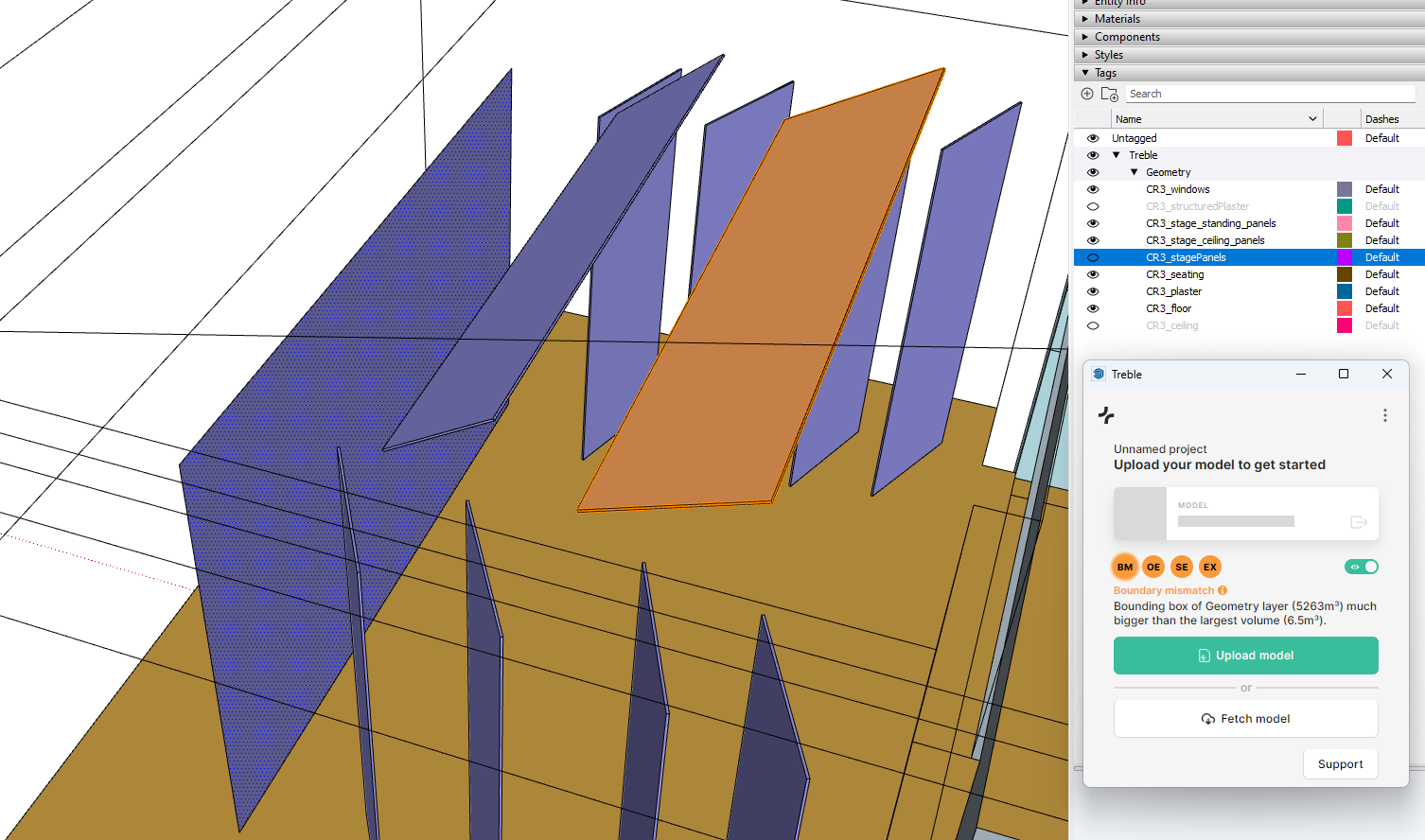Change the CR3_floor color swatch

click(x=1344, y=308)
